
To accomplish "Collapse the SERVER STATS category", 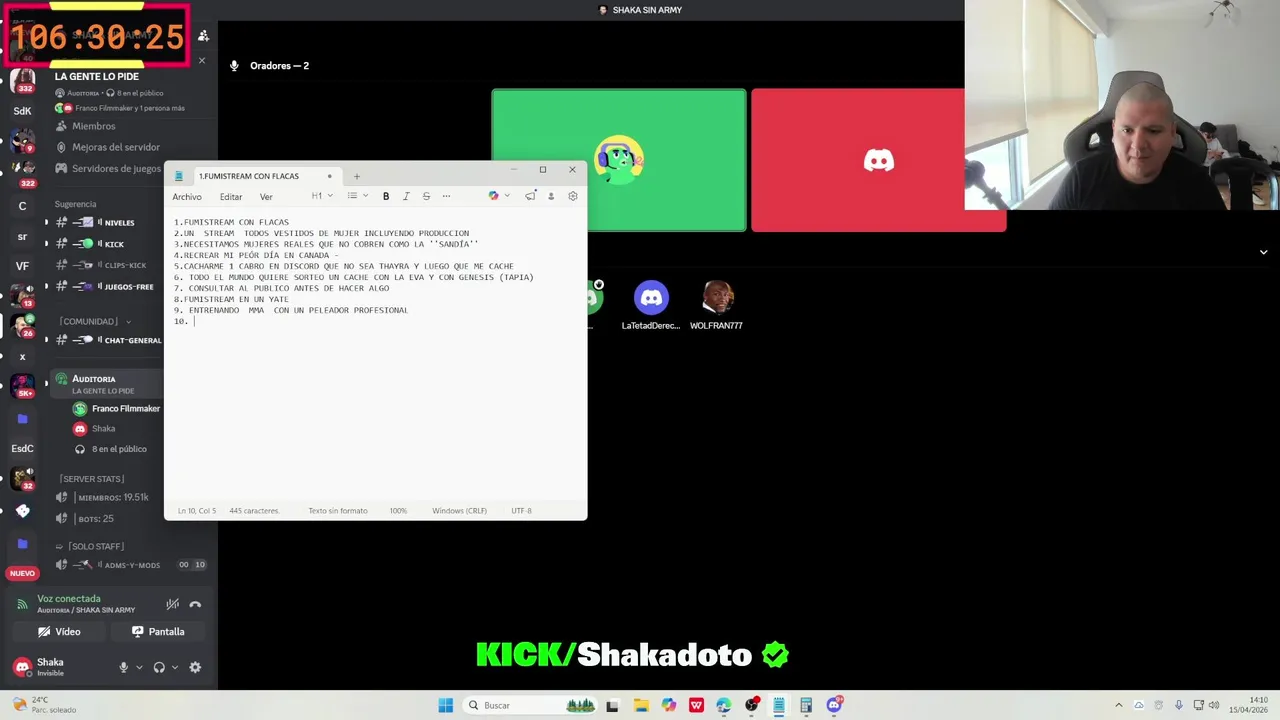I will point(91,479).
